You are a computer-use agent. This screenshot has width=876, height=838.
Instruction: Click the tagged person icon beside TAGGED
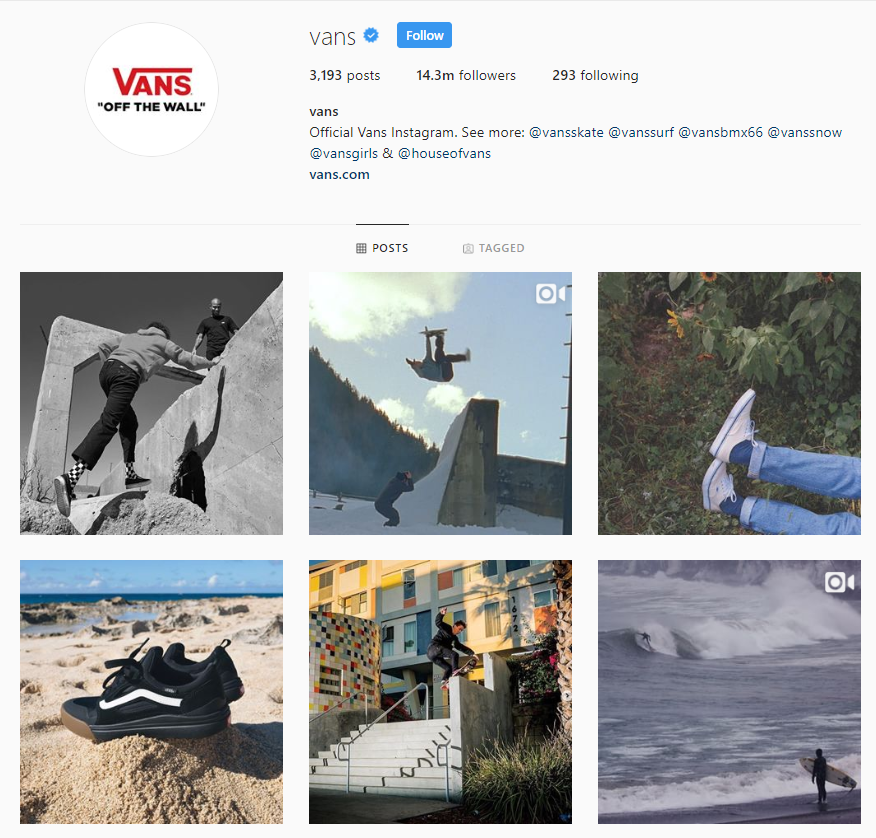point(468,249)
